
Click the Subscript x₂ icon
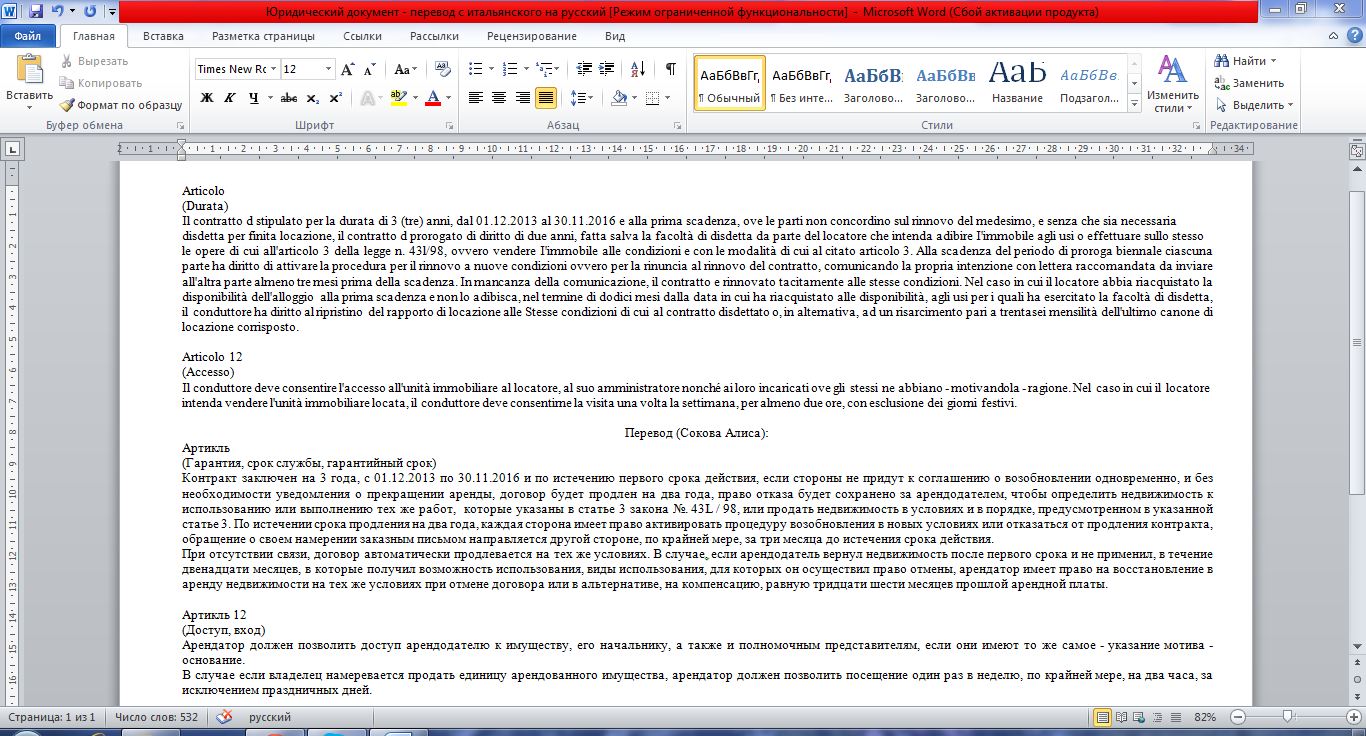(313, 98)
